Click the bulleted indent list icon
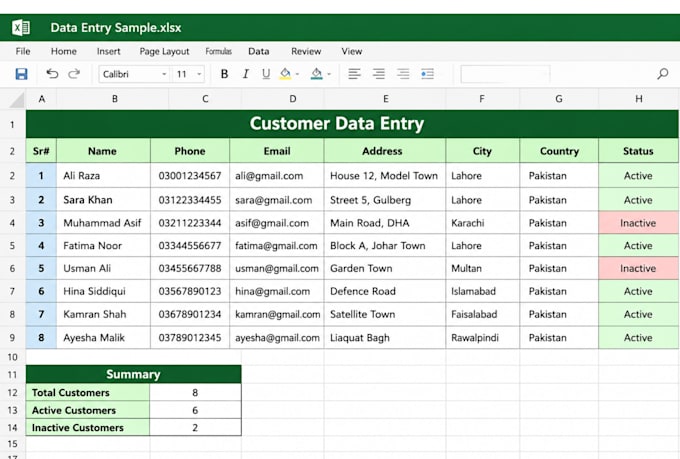Image resolution: width=680 pixels, height=459 pixels. click(427, 74)
